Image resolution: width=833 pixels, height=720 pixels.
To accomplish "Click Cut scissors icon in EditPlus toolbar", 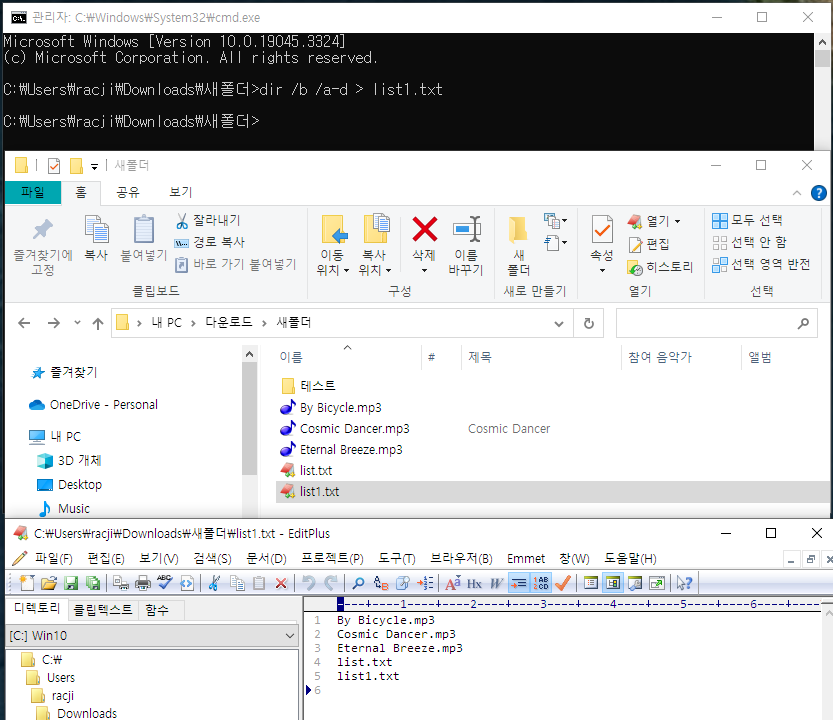I will click(x=214, y=583).
